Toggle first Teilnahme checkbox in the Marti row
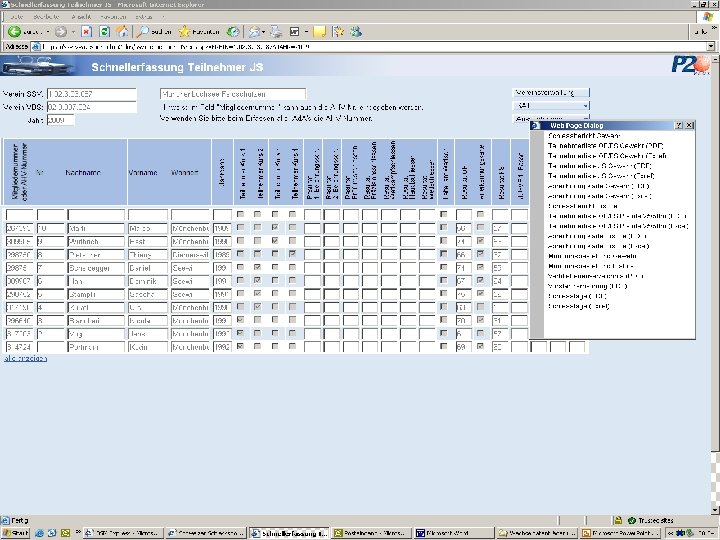Screen dimensions: 720x540 tap(240, 229)
